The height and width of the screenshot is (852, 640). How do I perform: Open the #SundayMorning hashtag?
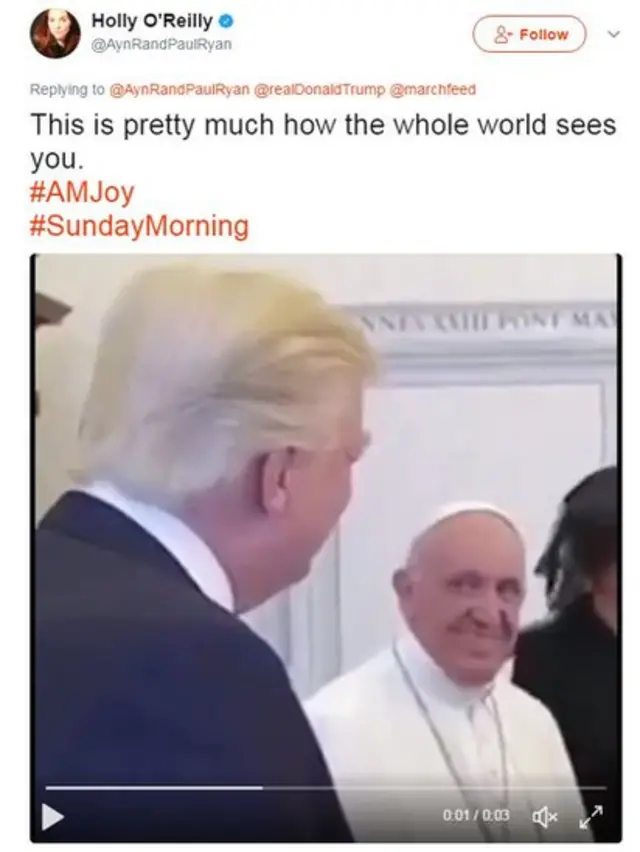click(140, 226)
